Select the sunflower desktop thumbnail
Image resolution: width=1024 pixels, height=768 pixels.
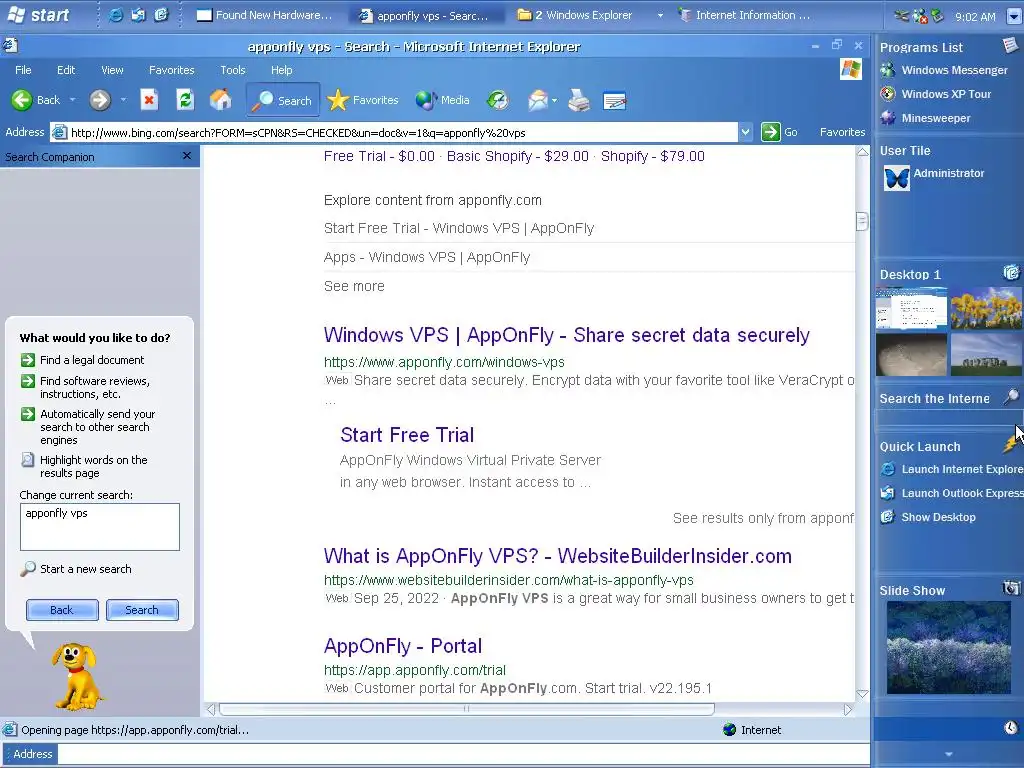[986, 308]
